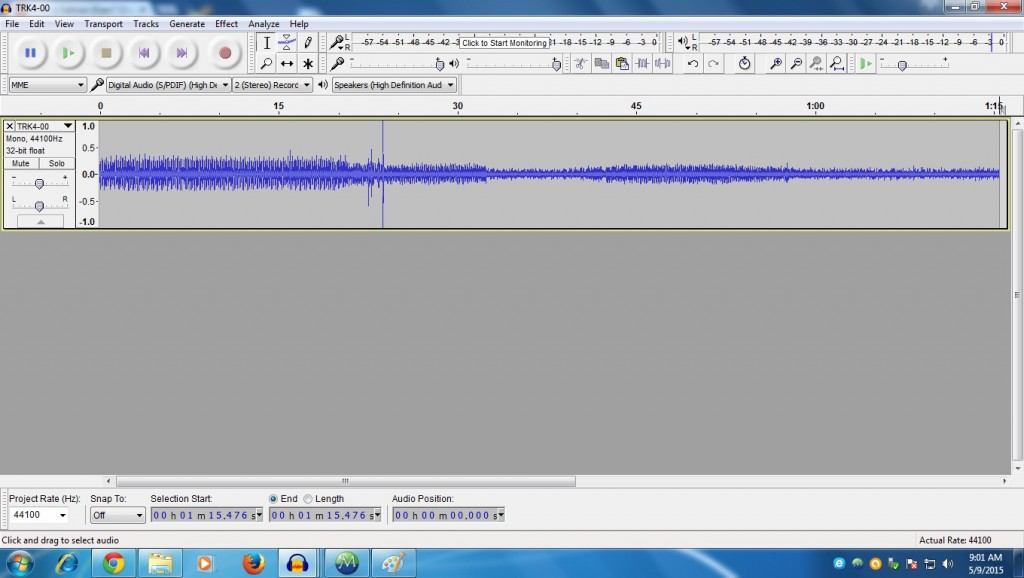Click the track gain slider
This screenshot has width=1024, height=578.
[x=39, y=184]
